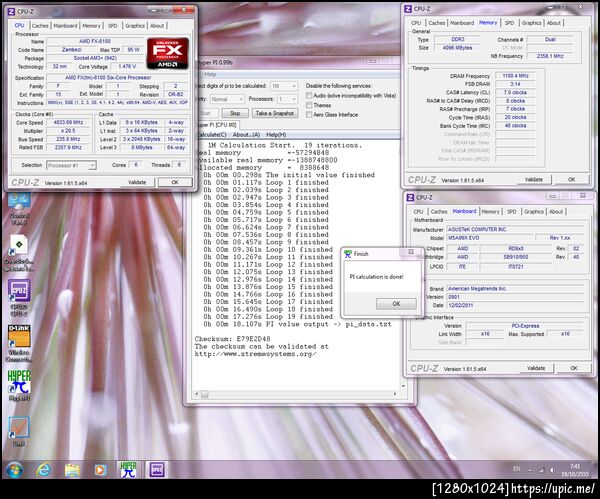Click the scroll down arrow in Hyper PI
The image size is (600, 499).
coord(403,386)
